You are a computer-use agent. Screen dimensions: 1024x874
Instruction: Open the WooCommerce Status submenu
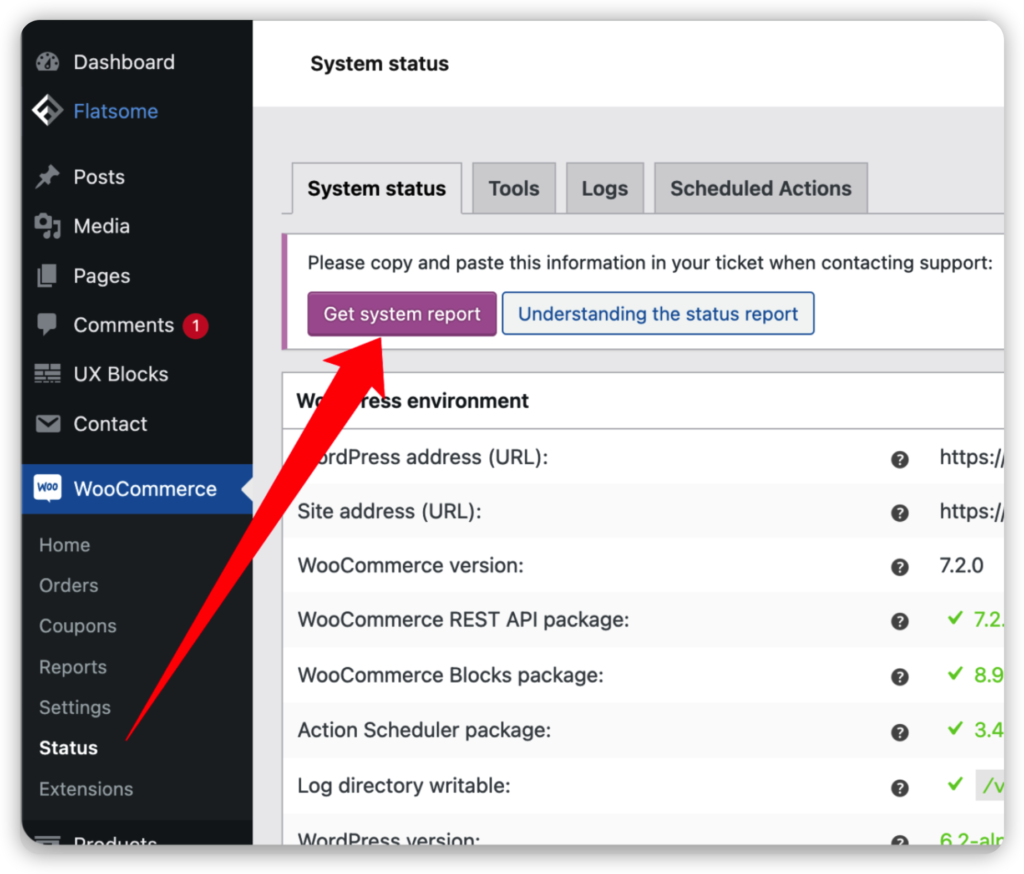click(69, 748)
